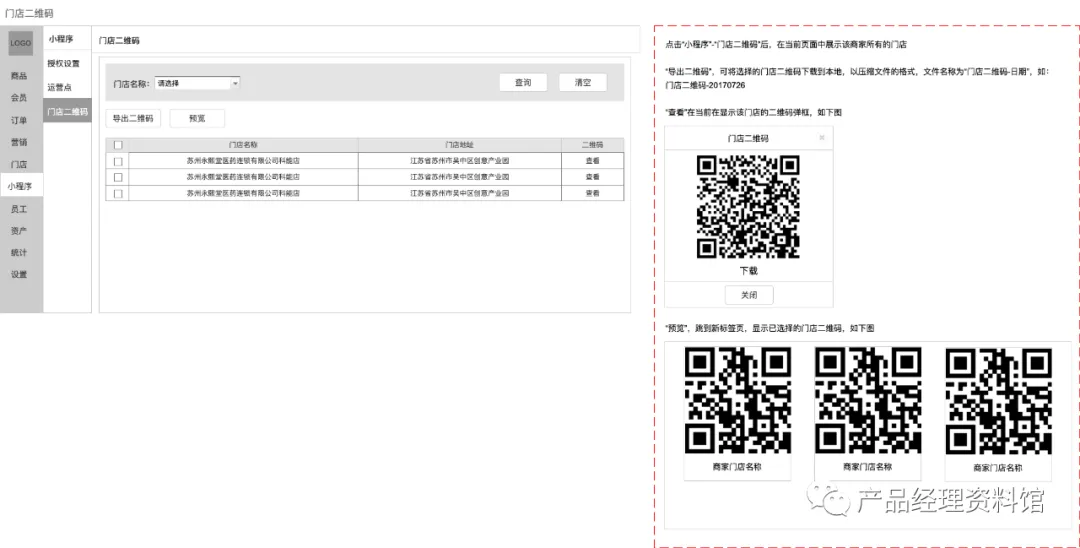
Task: Close the 门店二维码 popup with the x
Action: (x=822, y=138)
